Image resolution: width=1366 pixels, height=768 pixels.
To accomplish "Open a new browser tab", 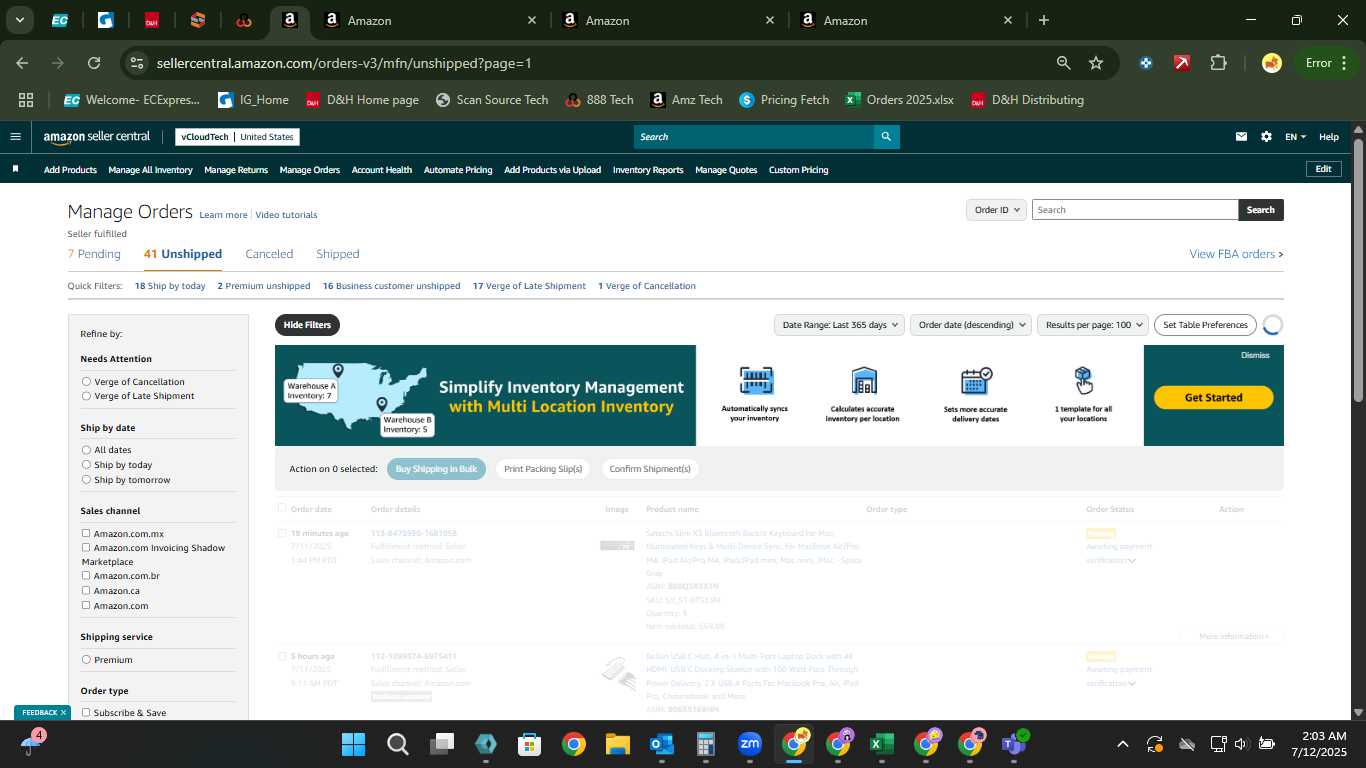I will pyautogui.click(x=1044, y=20).
